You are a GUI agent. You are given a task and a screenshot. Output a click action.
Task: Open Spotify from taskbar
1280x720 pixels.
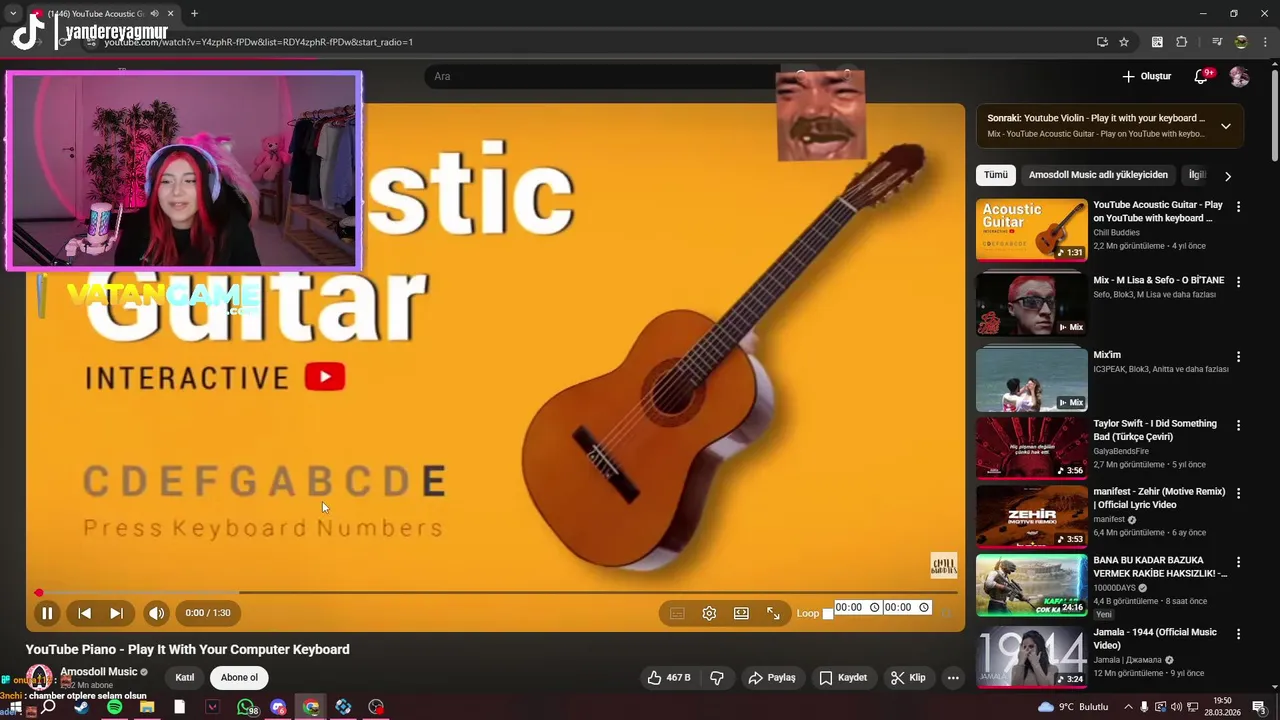click(x=114, y=707)
